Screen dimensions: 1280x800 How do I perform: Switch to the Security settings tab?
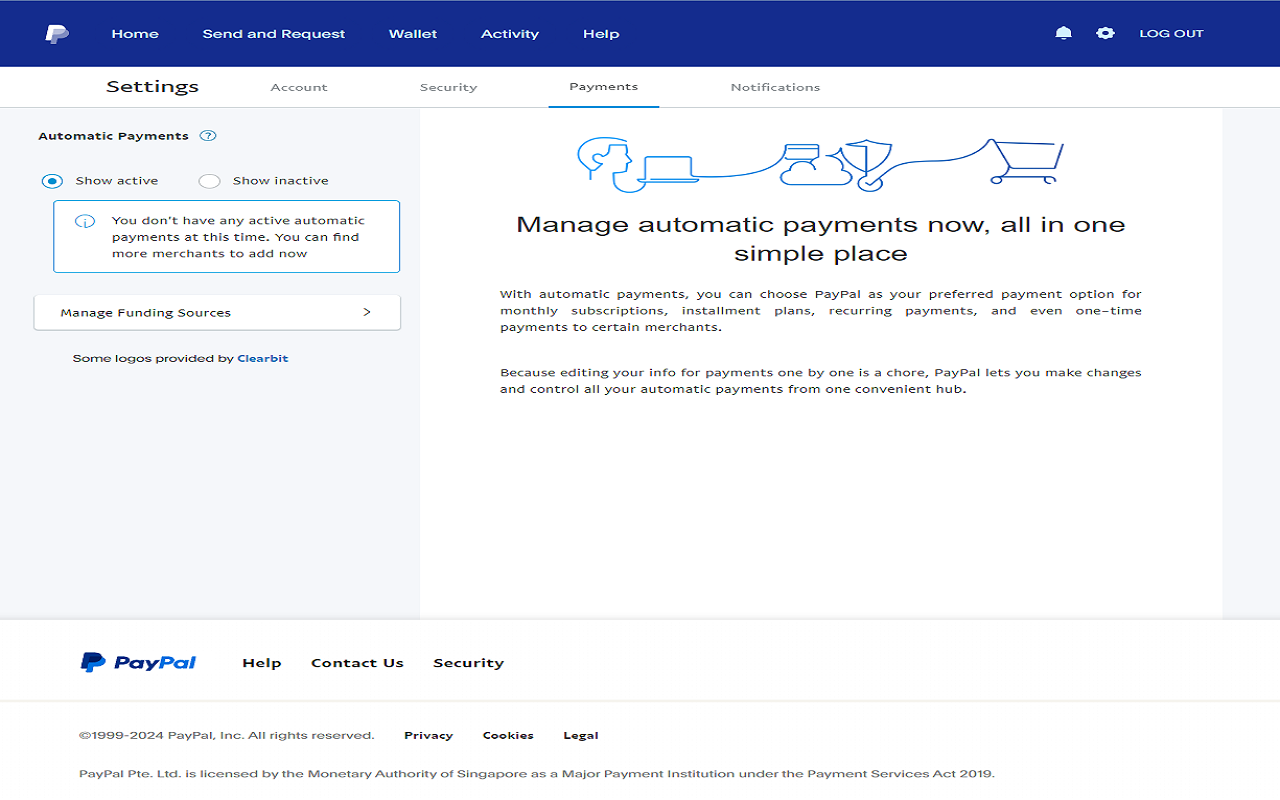click(448, 87)
